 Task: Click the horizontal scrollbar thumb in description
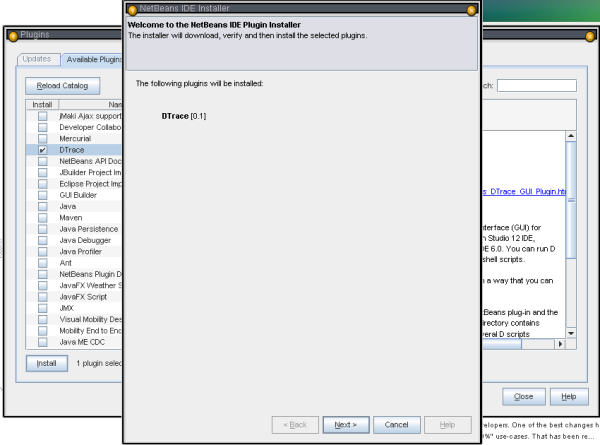point(502,344)
